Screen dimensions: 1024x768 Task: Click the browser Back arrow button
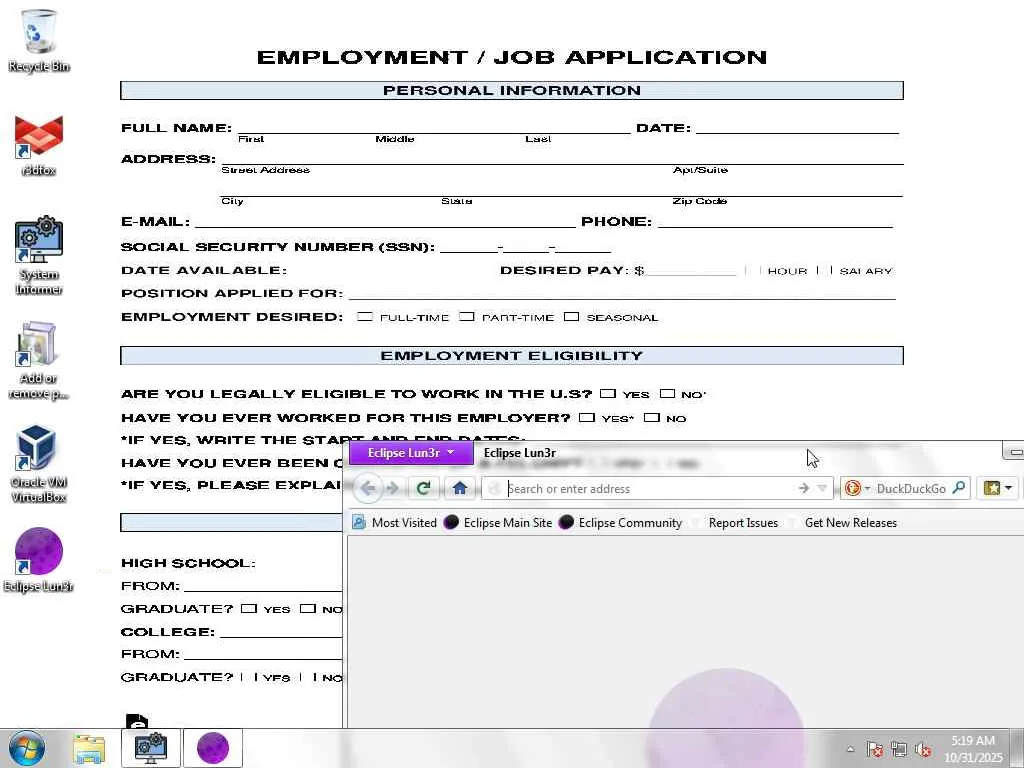tap(368, 488)
